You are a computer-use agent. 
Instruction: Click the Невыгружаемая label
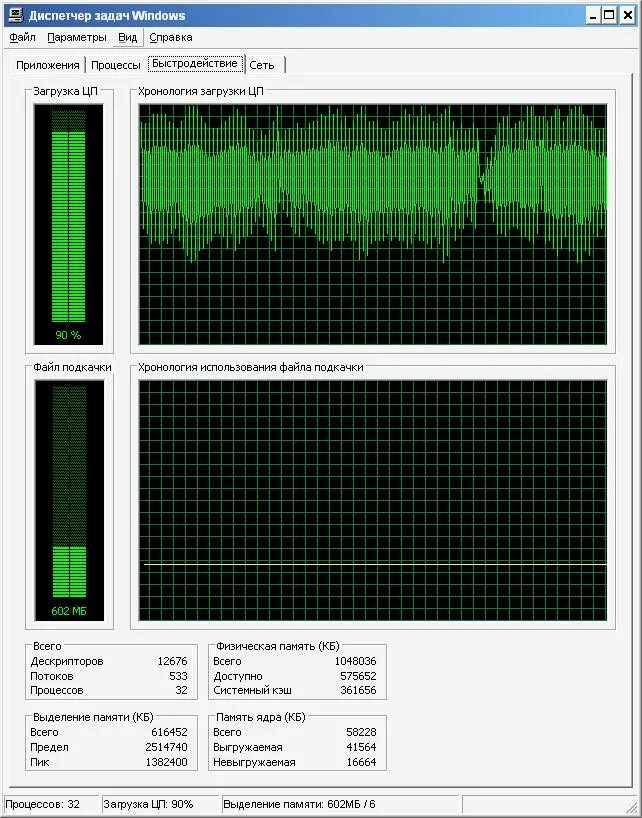pyautogui.click(x=254, y=762)
